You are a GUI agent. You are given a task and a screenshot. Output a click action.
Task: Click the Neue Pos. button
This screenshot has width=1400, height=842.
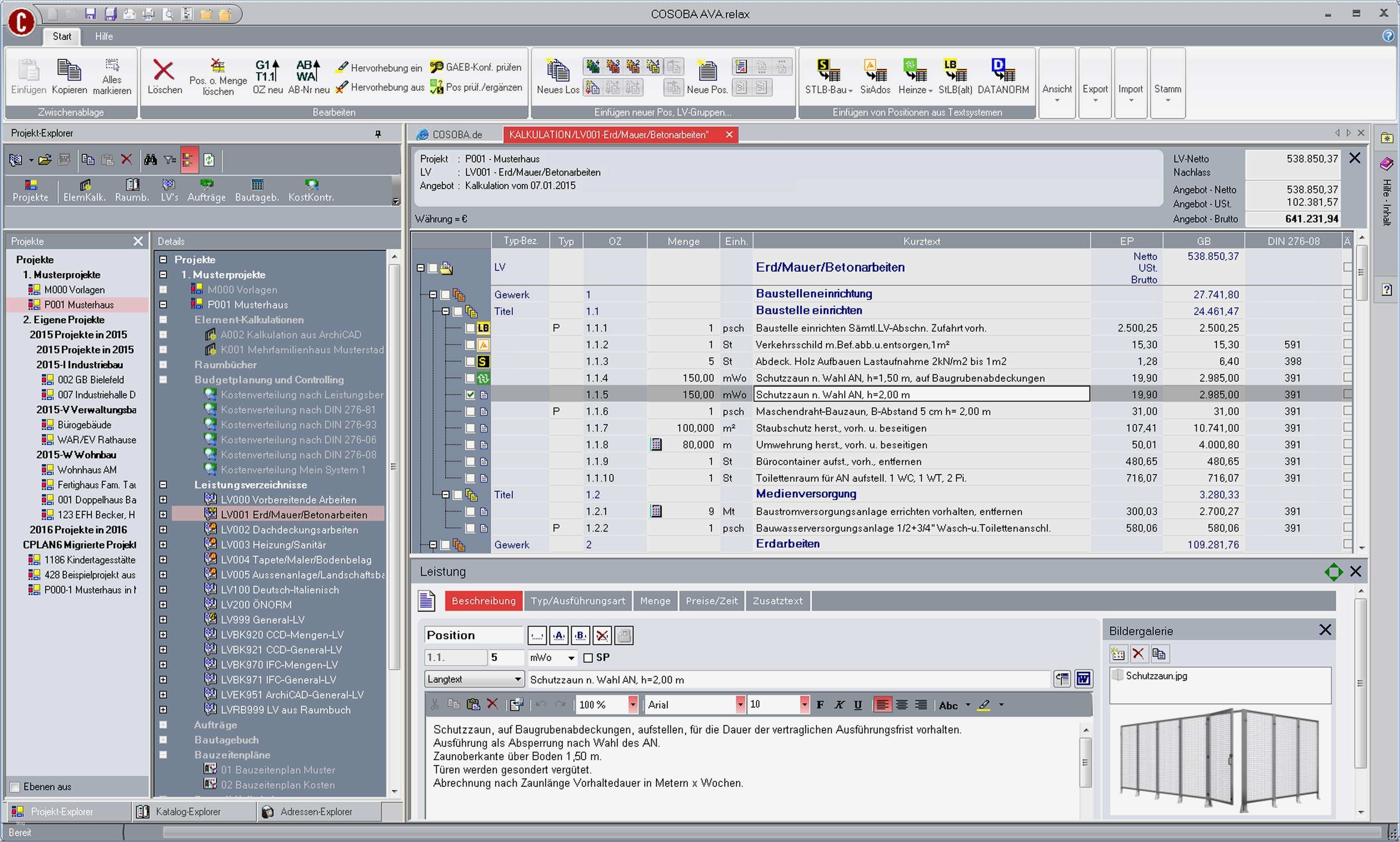[707, 77]
